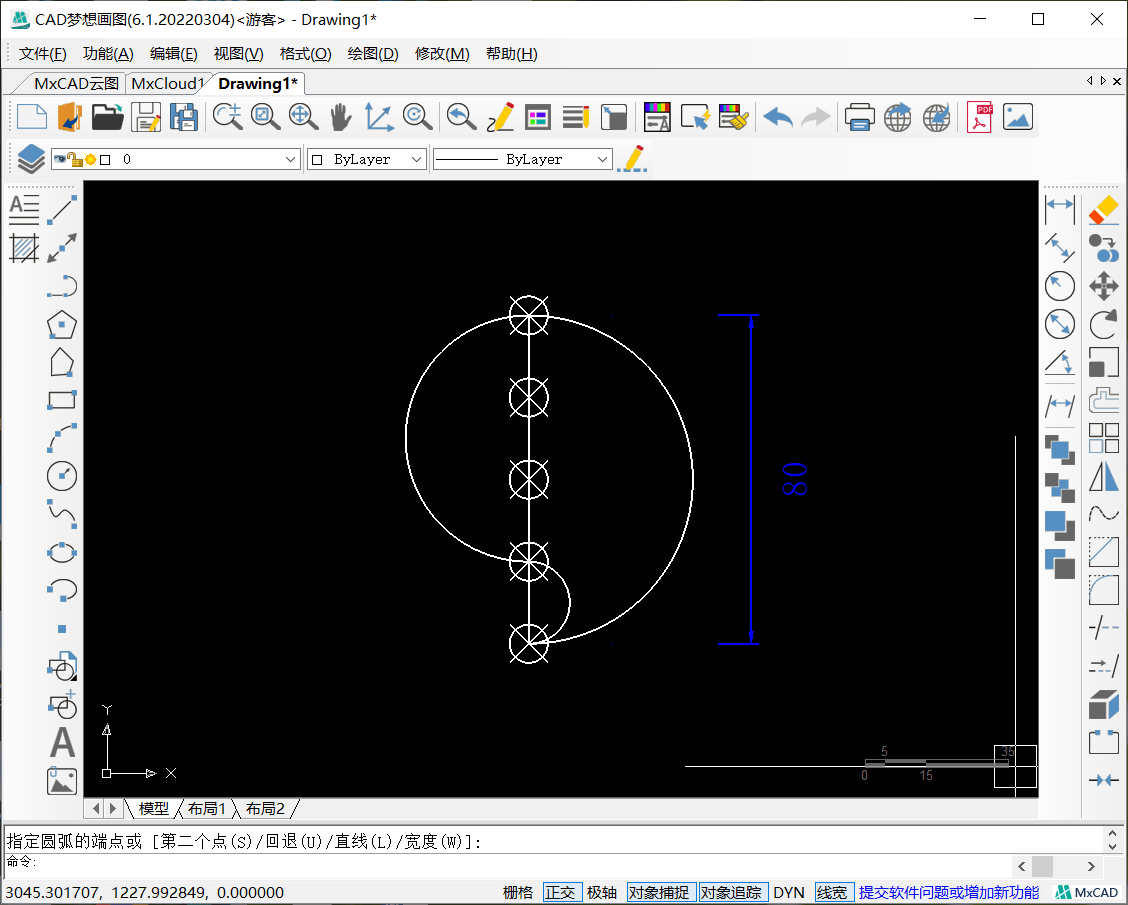Open the 格式(O) menu
1128x905 pixels.
(x=305, y=54)
